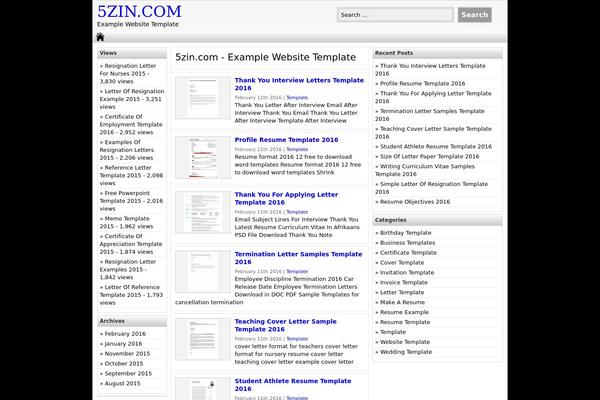The image size is (600, 400).
Task: Open thumbnail for Profile Resume Template 2016
Action: (x=203, y=157)
